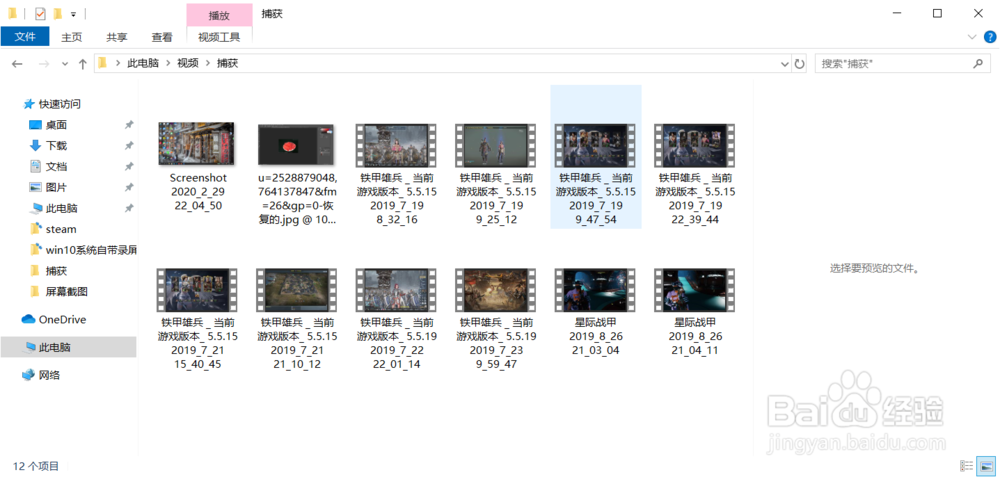This screenshot has height=477, width=1000.
Task: Click 捕获 in the address breadcrumb
Action: (x=228, y=64)
